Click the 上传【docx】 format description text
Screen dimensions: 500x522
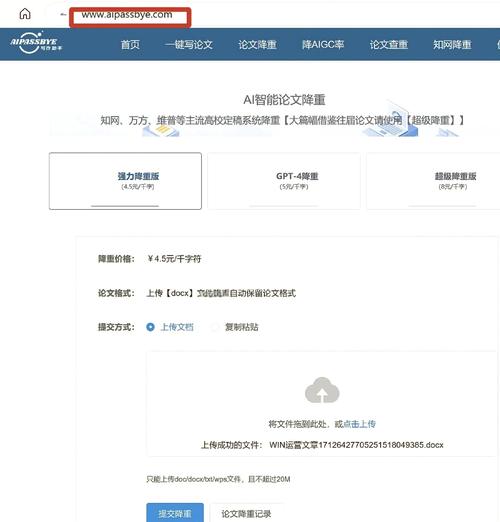pyautogui.click(x=221, y=293)
